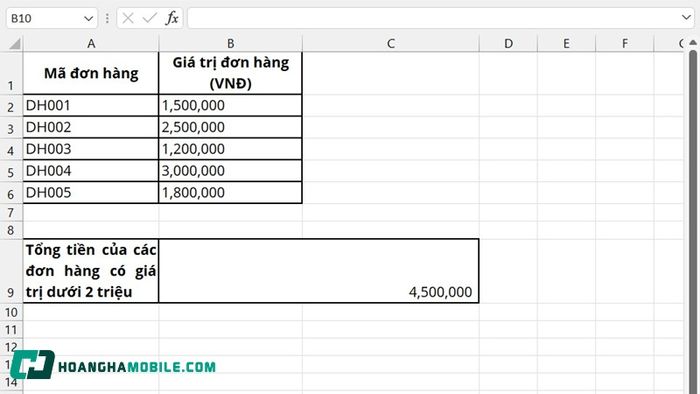Image resolution: width=700 pixels, height=394 pixels.
Task: Click the scroll-up arrow of vertical scrollbar
Action: 693,42
